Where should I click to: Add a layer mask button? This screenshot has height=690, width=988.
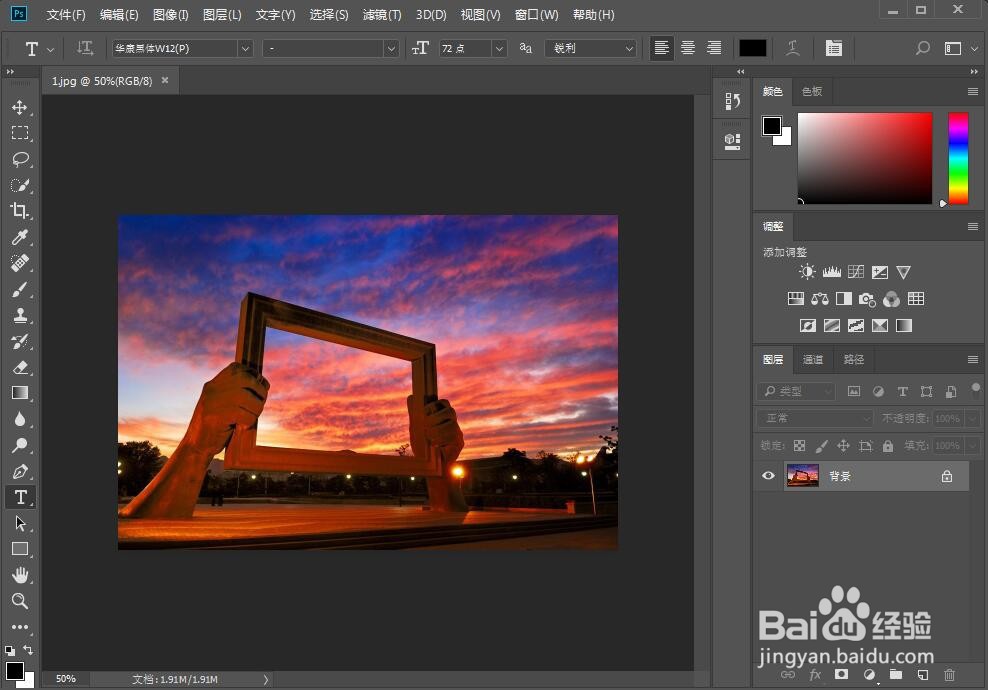[x=841, y=674]
